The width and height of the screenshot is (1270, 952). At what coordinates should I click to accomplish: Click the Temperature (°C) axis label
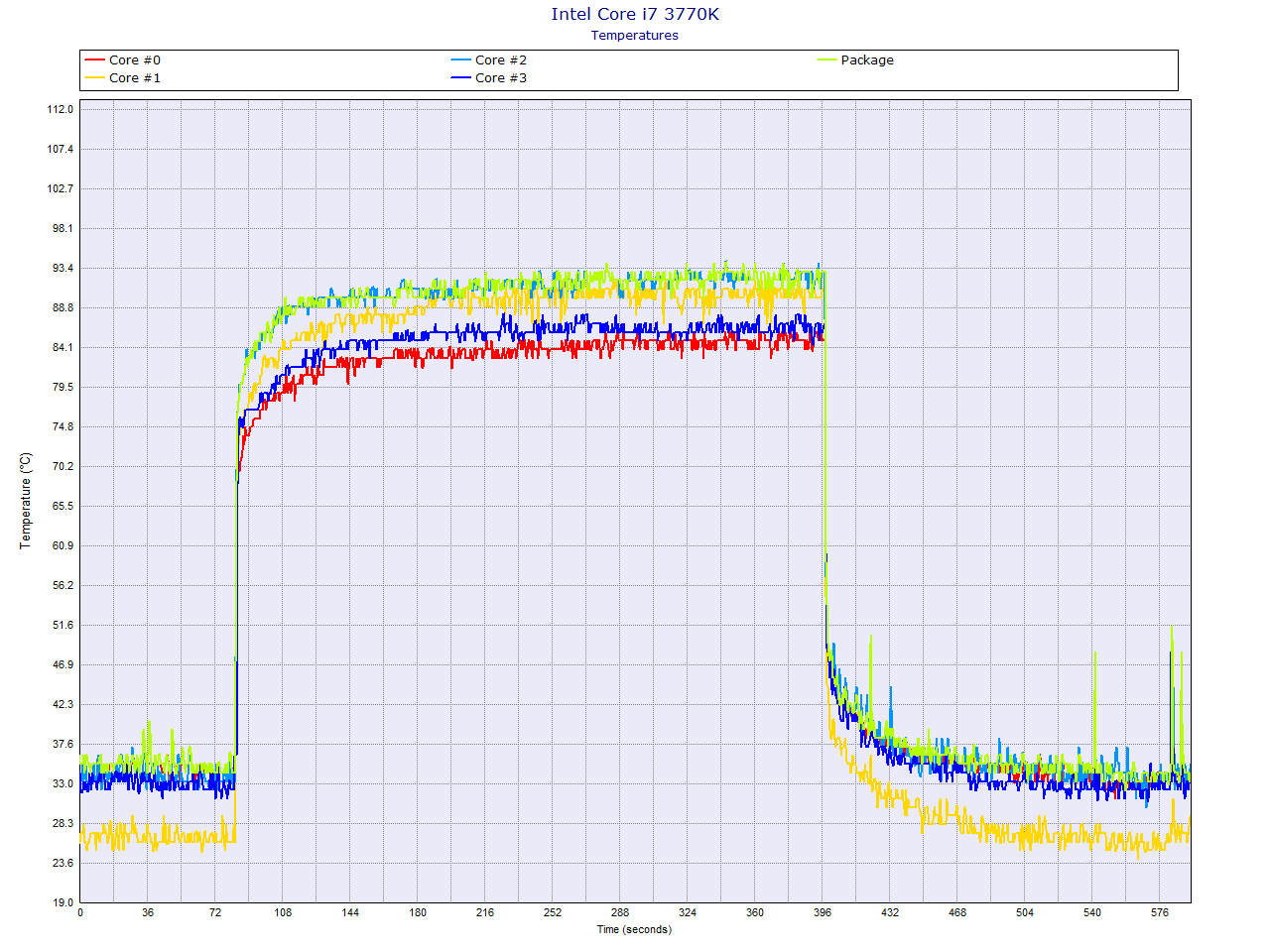tap(26, 501)
